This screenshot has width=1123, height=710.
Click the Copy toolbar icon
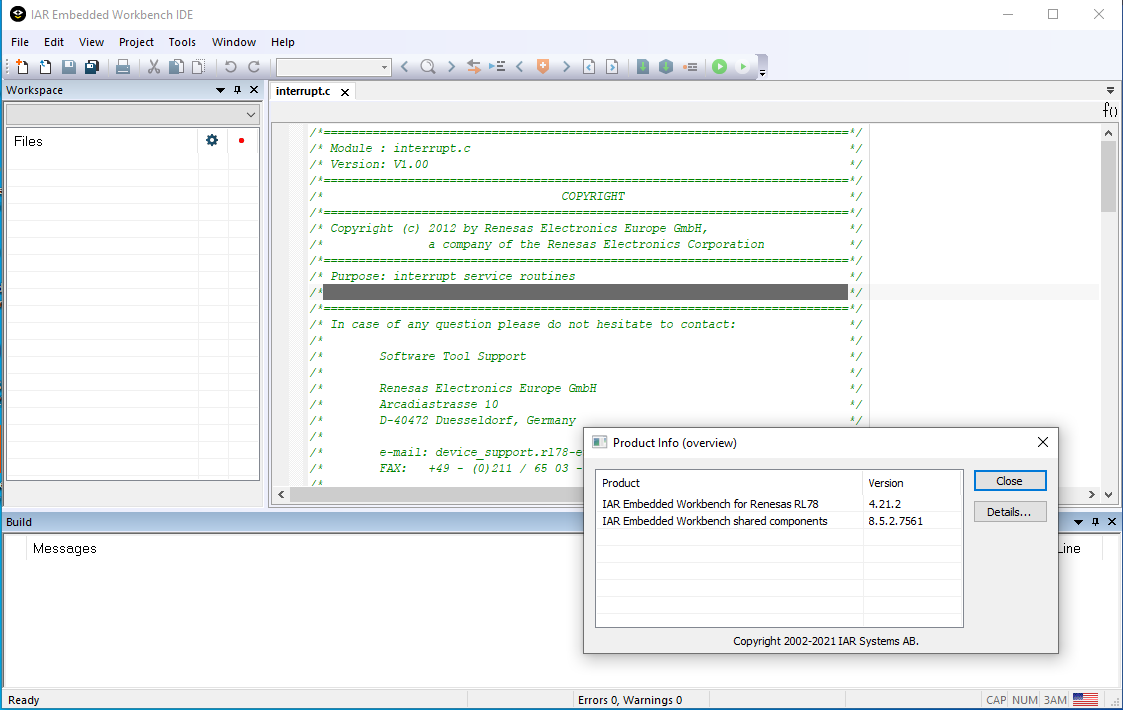pyautogui.click(x=176, y=67)
